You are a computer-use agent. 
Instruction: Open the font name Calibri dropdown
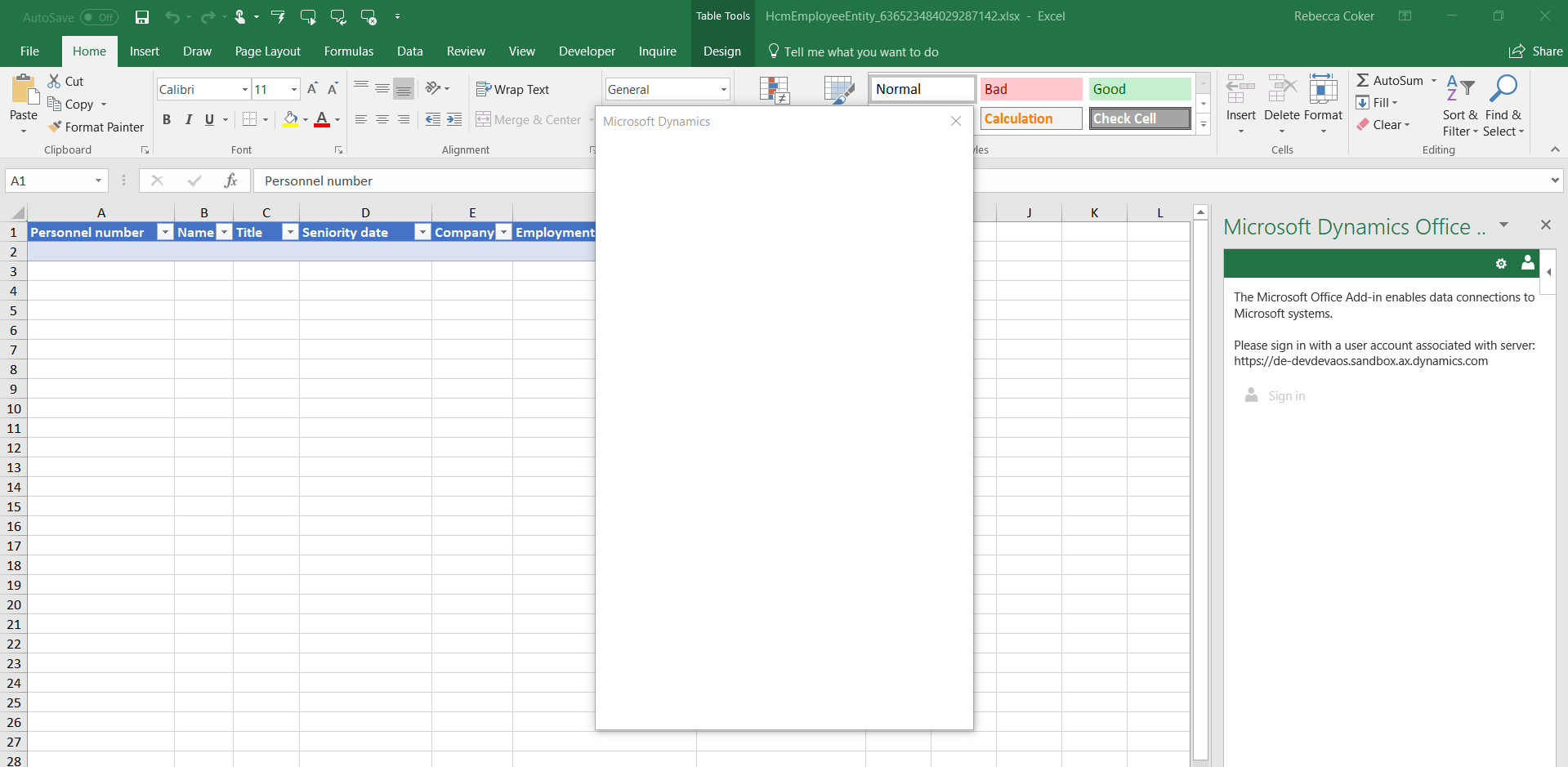(244, 89)
